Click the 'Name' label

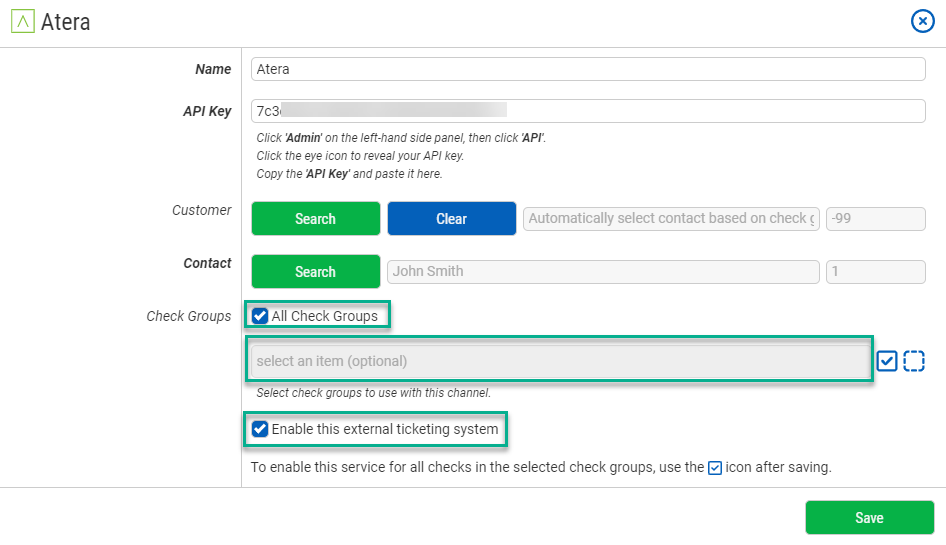pos(213,69)
